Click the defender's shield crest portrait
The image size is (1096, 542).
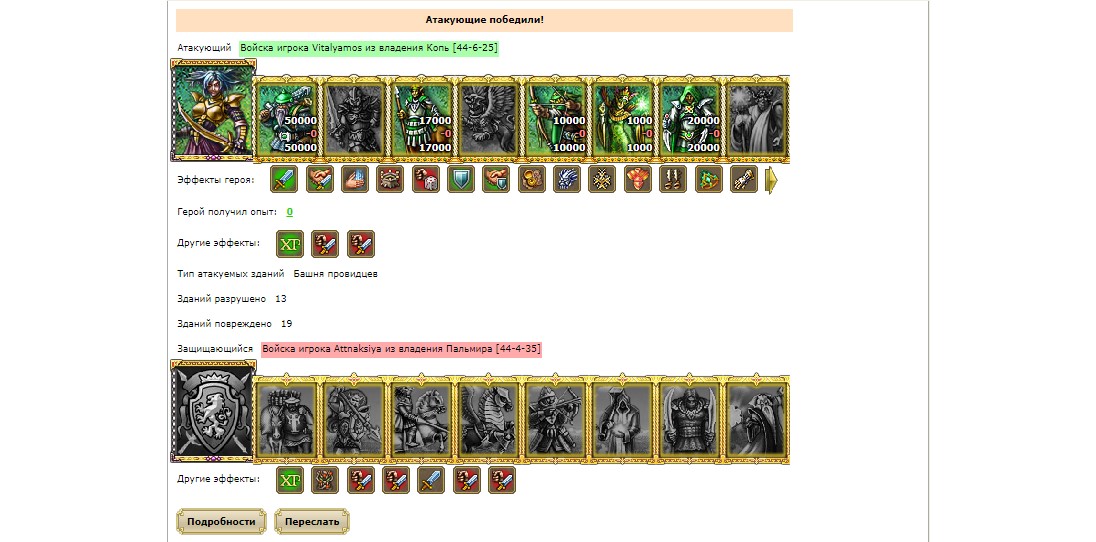point(213,411)
